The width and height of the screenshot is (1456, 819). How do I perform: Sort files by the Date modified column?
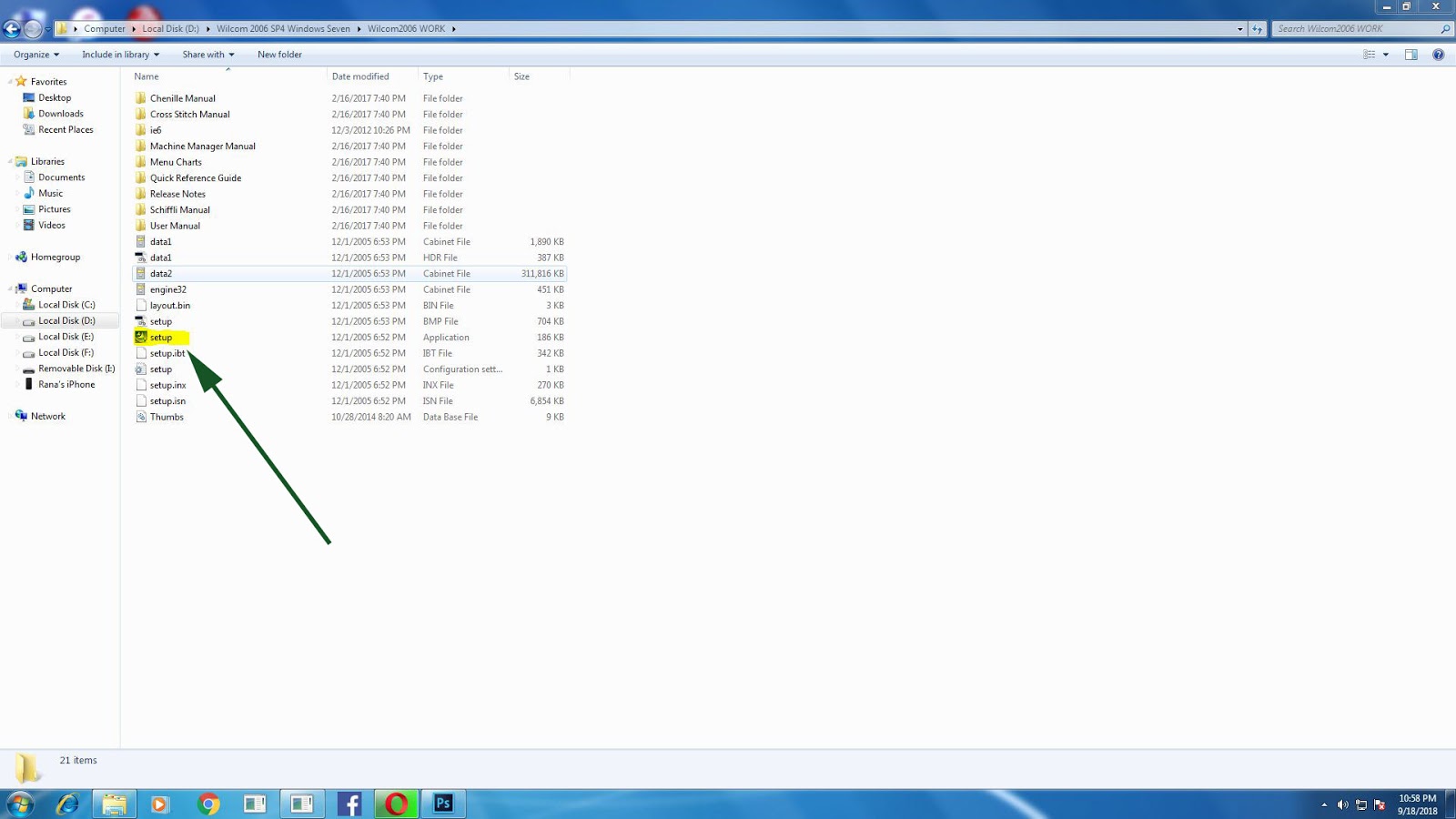tap(372, 76)
